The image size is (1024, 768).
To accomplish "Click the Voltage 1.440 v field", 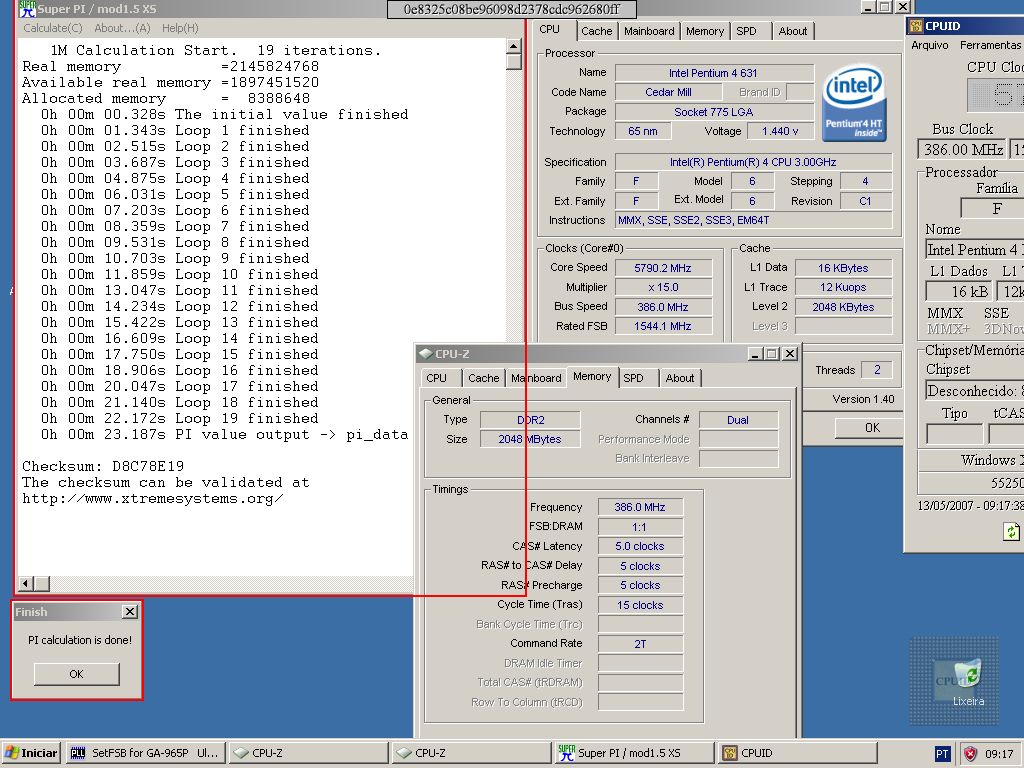I will point(780,131).
